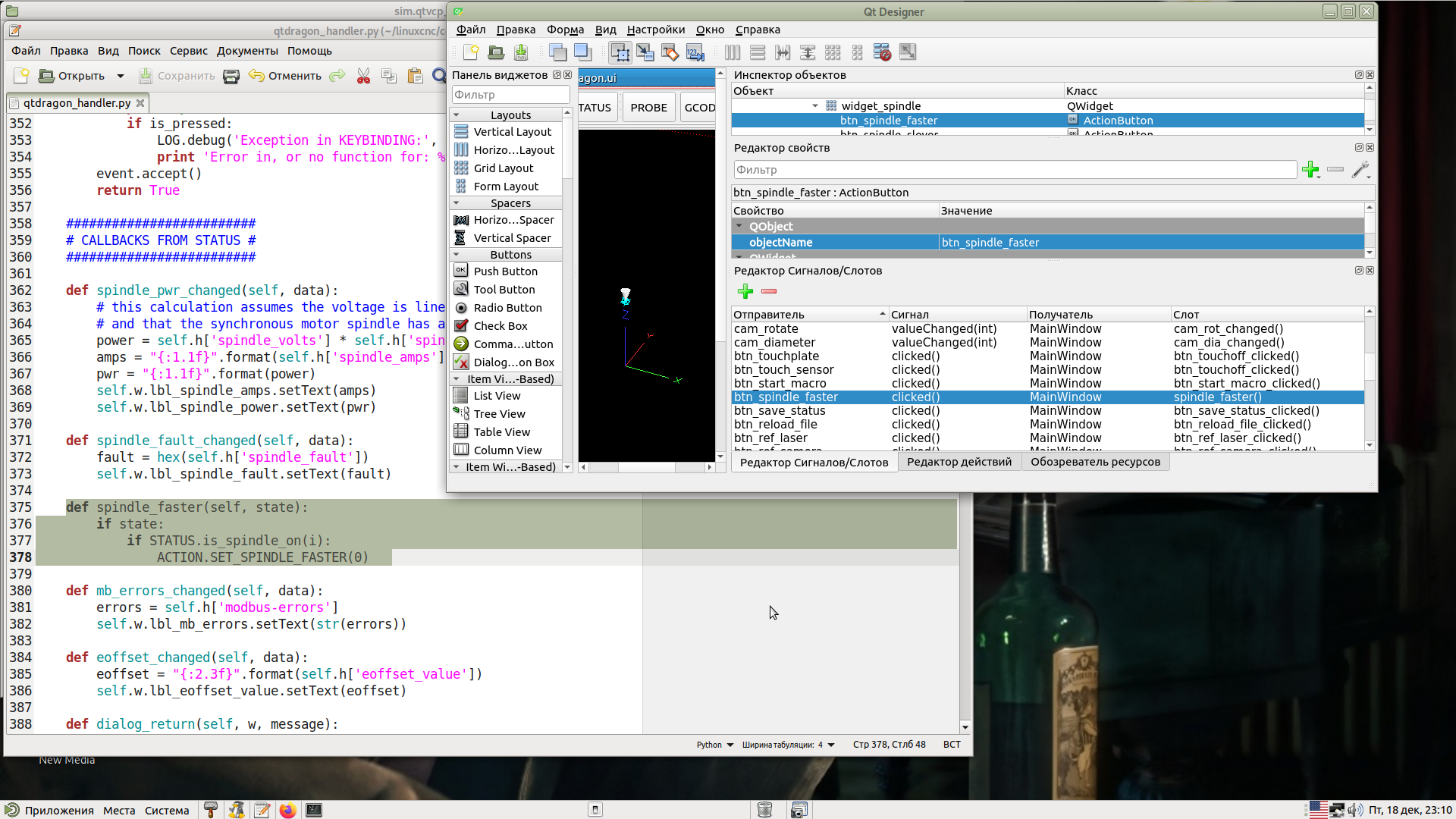Select the Push Button widget item
The height and width of the screenshot is (819, 1456).
[x=506, y=271]
